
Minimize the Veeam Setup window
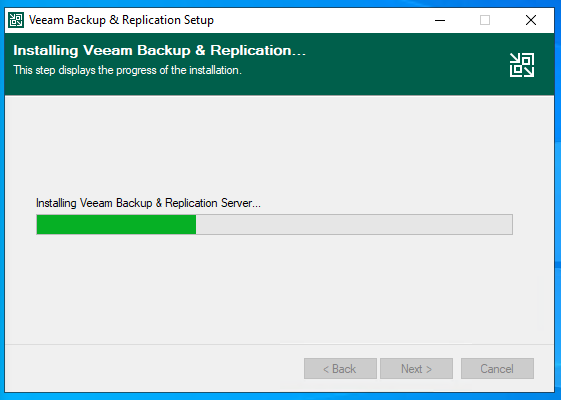point(440,20)
